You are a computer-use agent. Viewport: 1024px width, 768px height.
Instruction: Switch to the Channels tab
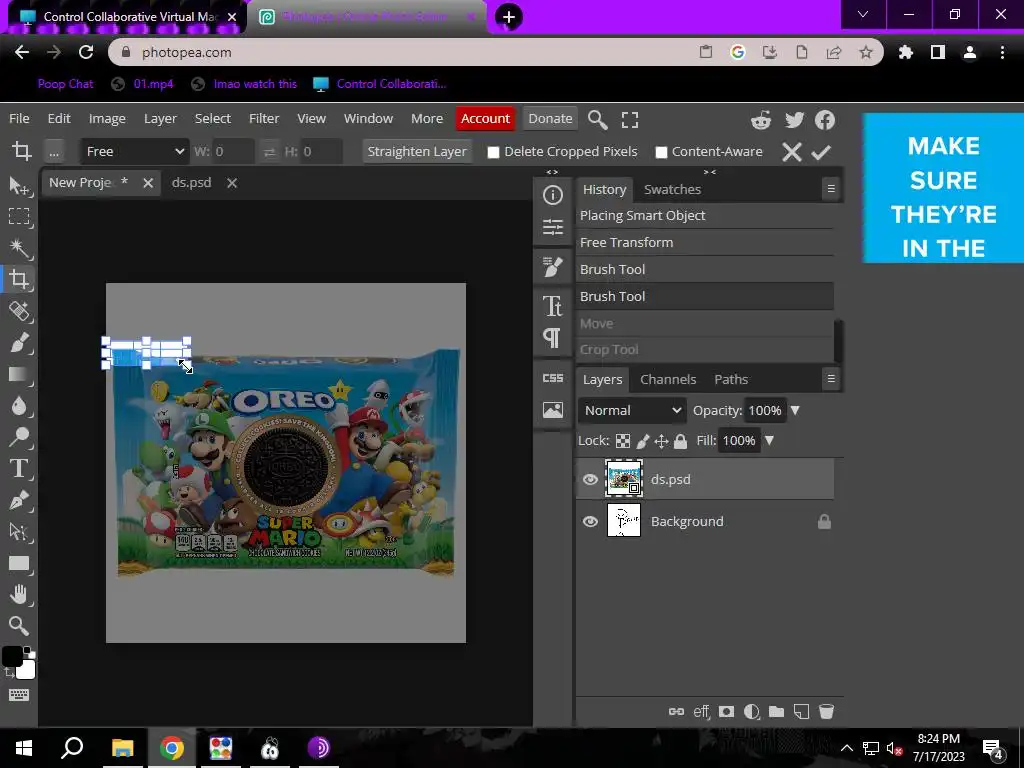pos(668,379)
